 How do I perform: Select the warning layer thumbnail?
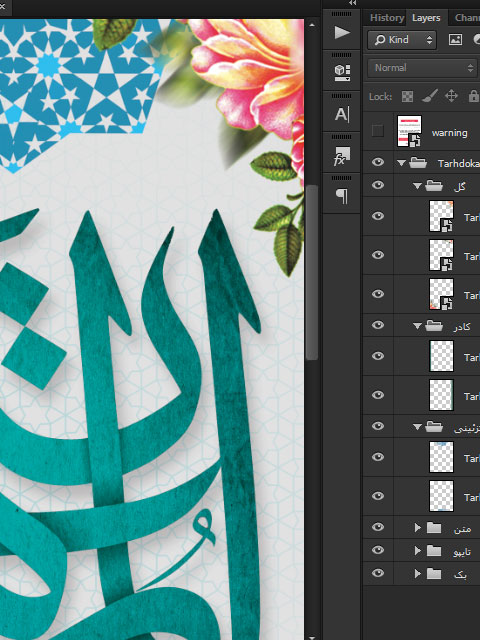click(x=409, y=131)
